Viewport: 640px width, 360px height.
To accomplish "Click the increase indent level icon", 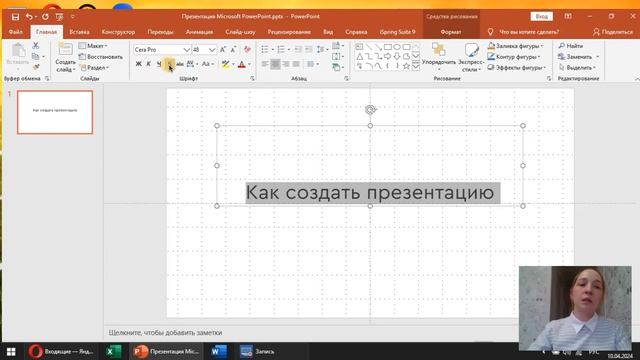I will click(x=309, y=49).
